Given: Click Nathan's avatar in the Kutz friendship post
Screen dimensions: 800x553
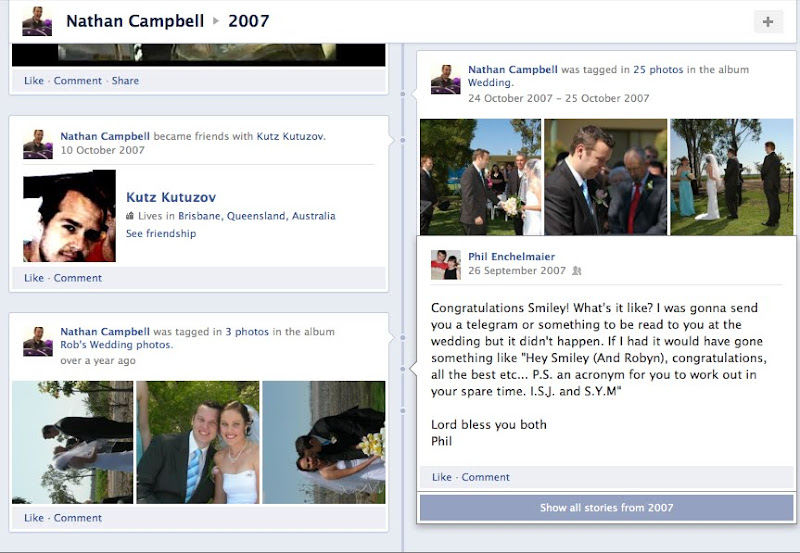Looking at the screenshot, I should pyautogui.click(x=38, y=144).
